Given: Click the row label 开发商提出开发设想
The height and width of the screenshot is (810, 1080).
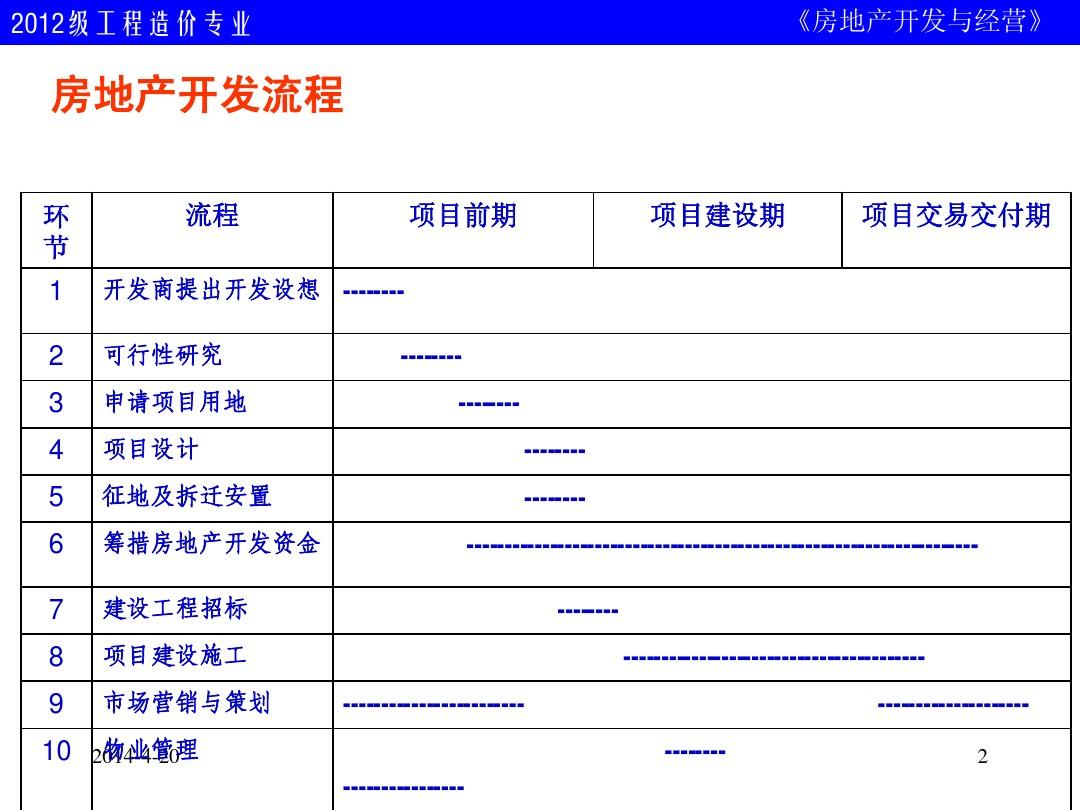Looking at the screenshot, I should tap(211, 289).
